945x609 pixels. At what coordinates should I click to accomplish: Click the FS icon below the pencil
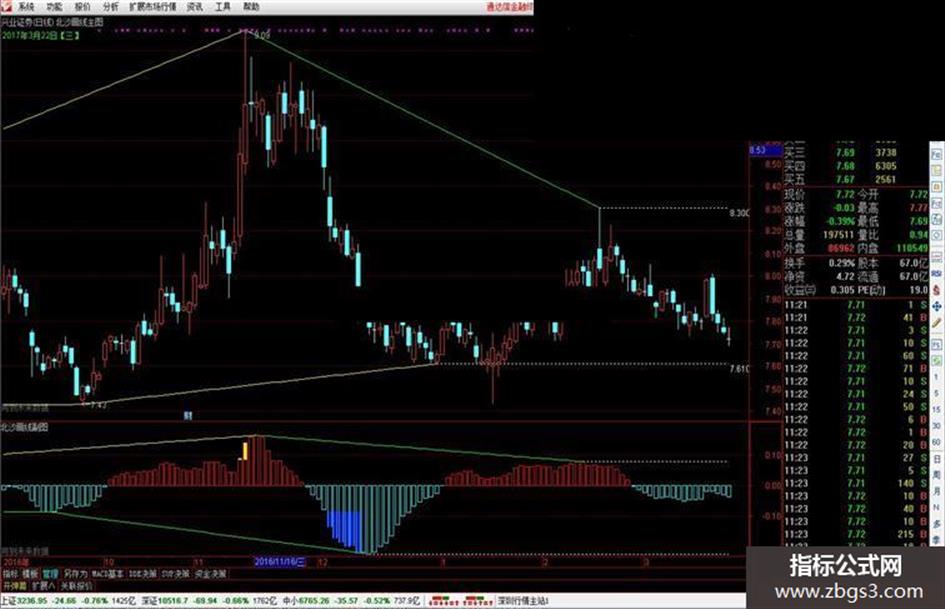pos(937,344)
